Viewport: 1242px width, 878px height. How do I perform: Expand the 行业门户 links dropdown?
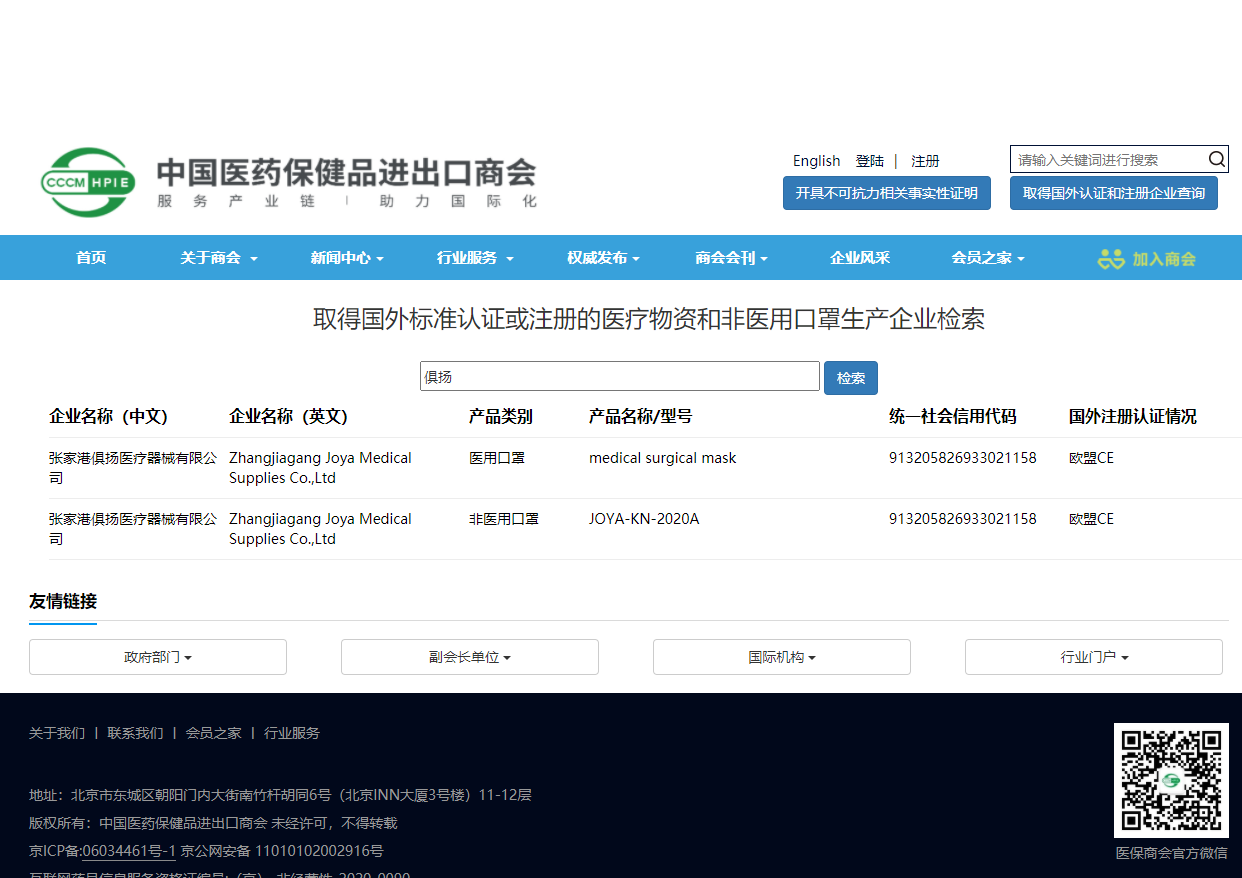click(x=1094, y=657)
